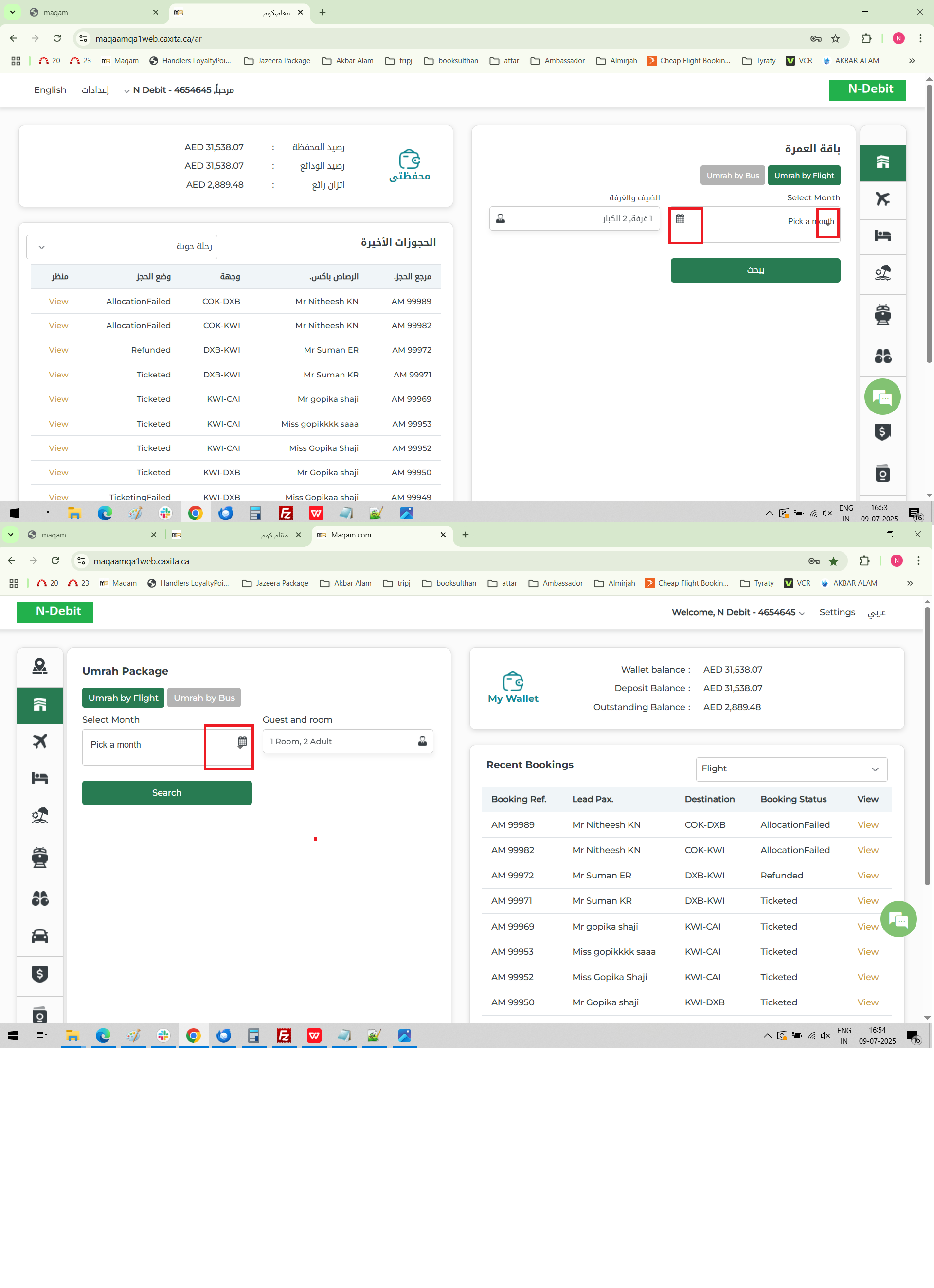Open train icon in Arabic sidebar
This screenshot has height=1288, width=934.
882,315
